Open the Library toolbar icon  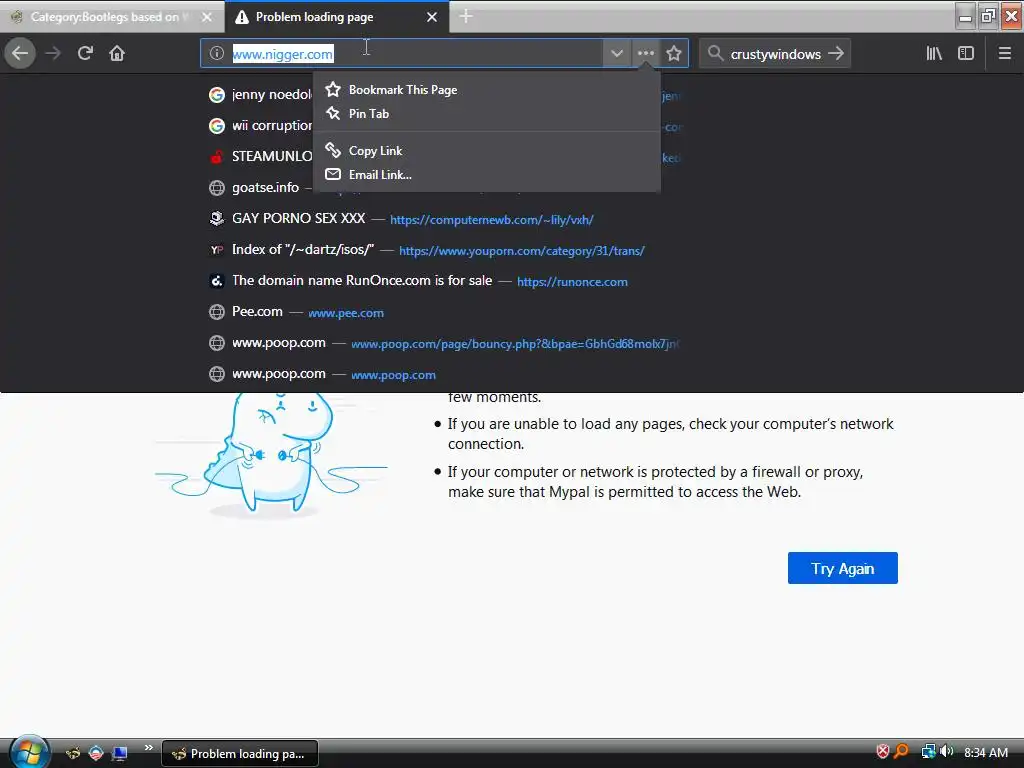click(934, 54)
